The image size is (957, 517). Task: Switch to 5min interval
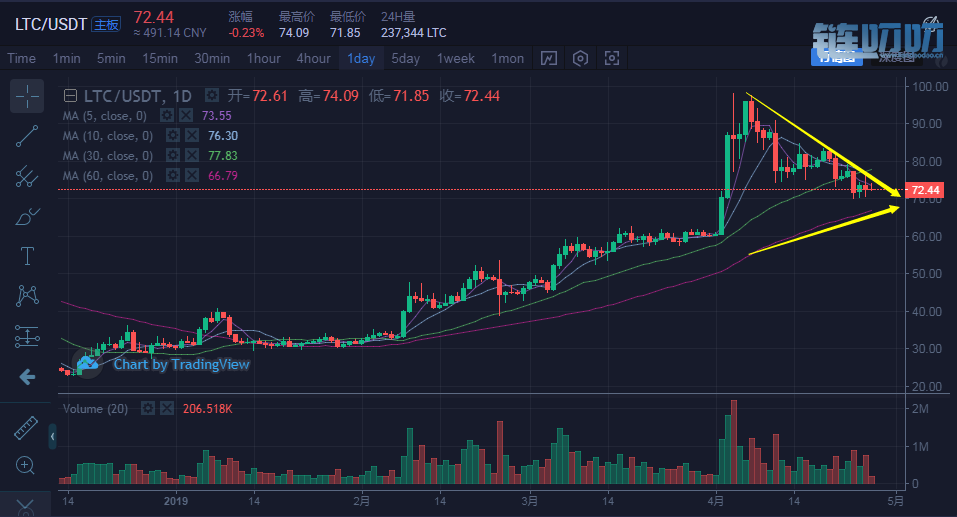coord(111,59)
